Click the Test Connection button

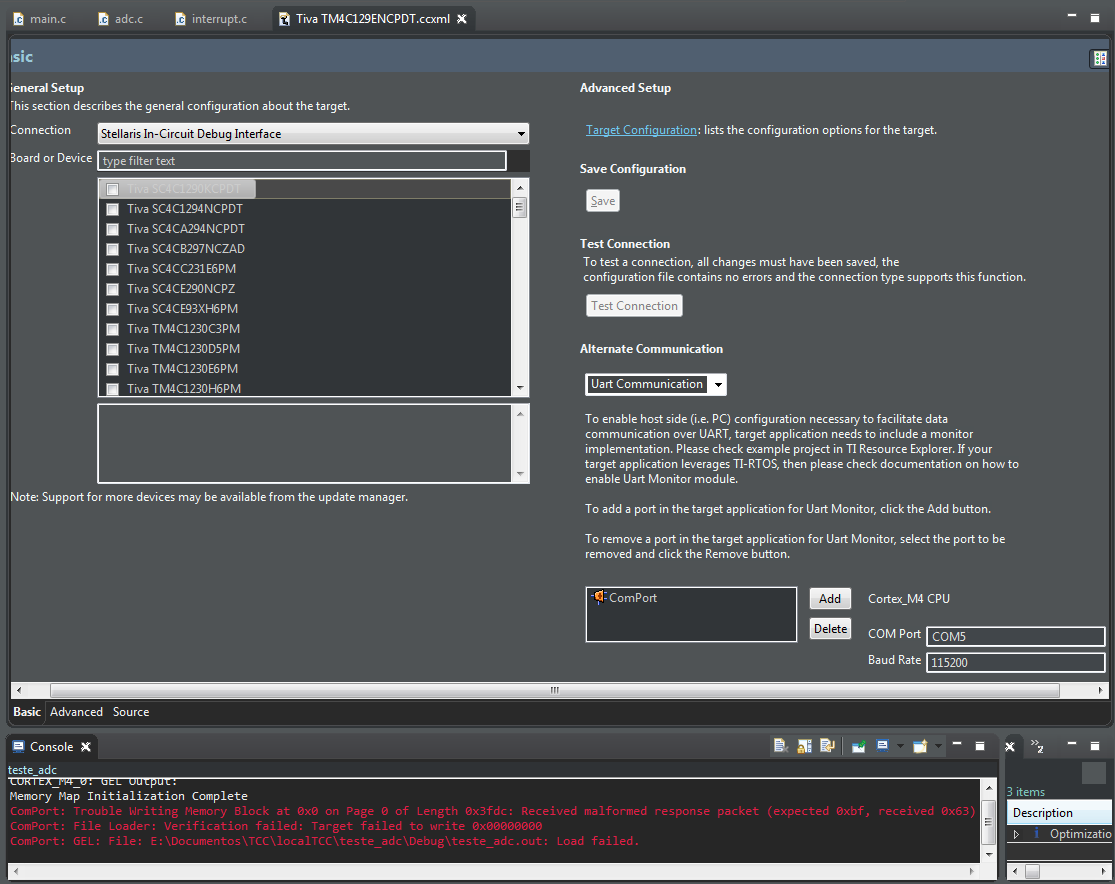coord(634,306)
